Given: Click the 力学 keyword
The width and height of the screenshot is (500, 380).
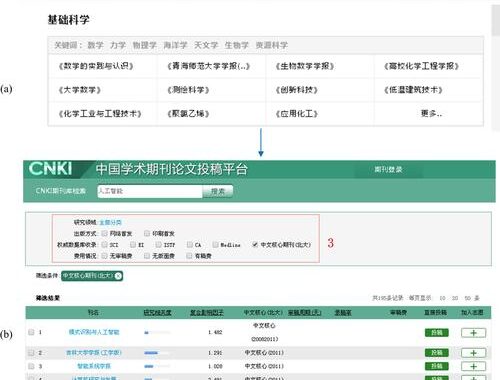Looking at the screenshot, I should 118,45.
